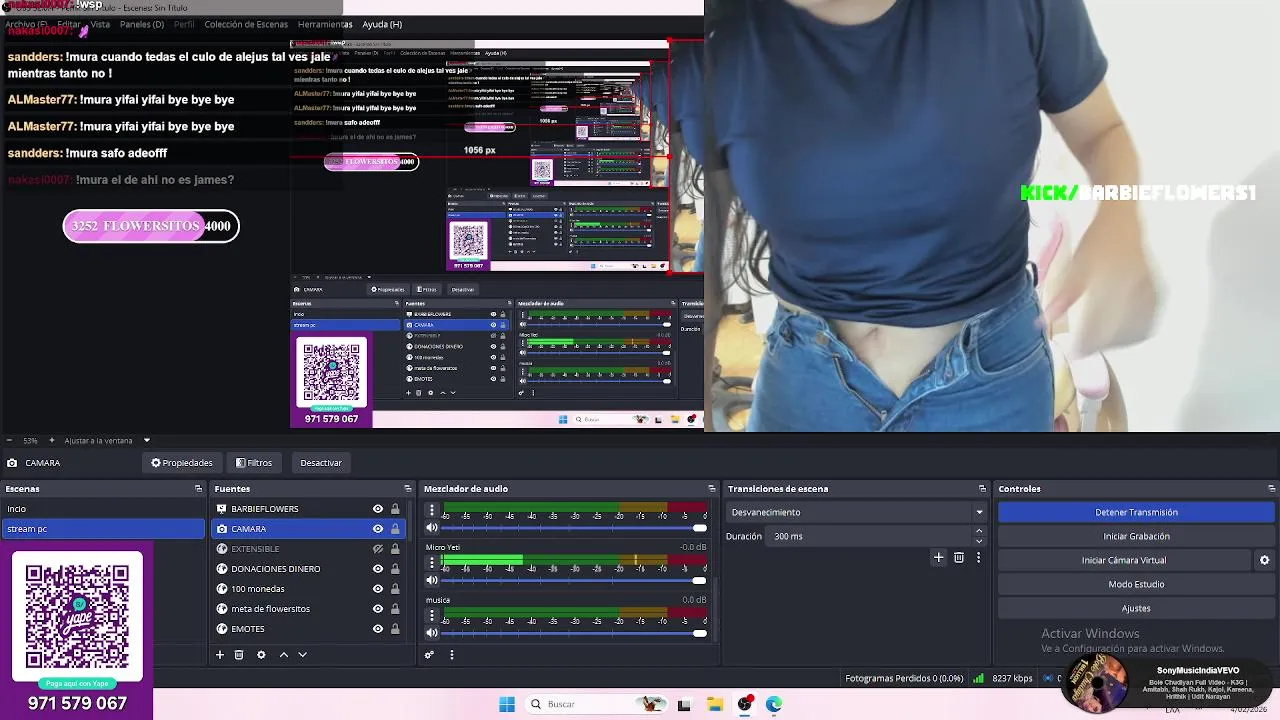Open the Colección de Escenas menu
The height and width of the screenshot is (720, 1280).
tap(246, 24)
